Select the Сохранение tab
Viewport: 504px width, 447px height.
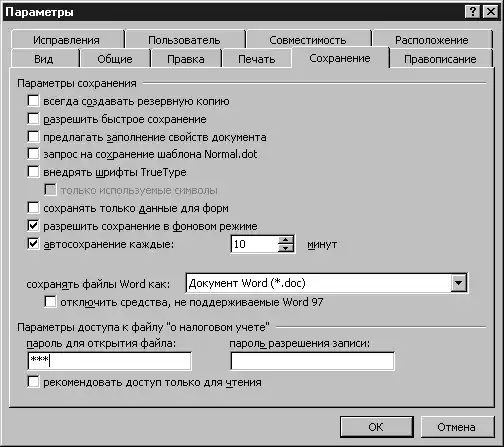(340, 58)
